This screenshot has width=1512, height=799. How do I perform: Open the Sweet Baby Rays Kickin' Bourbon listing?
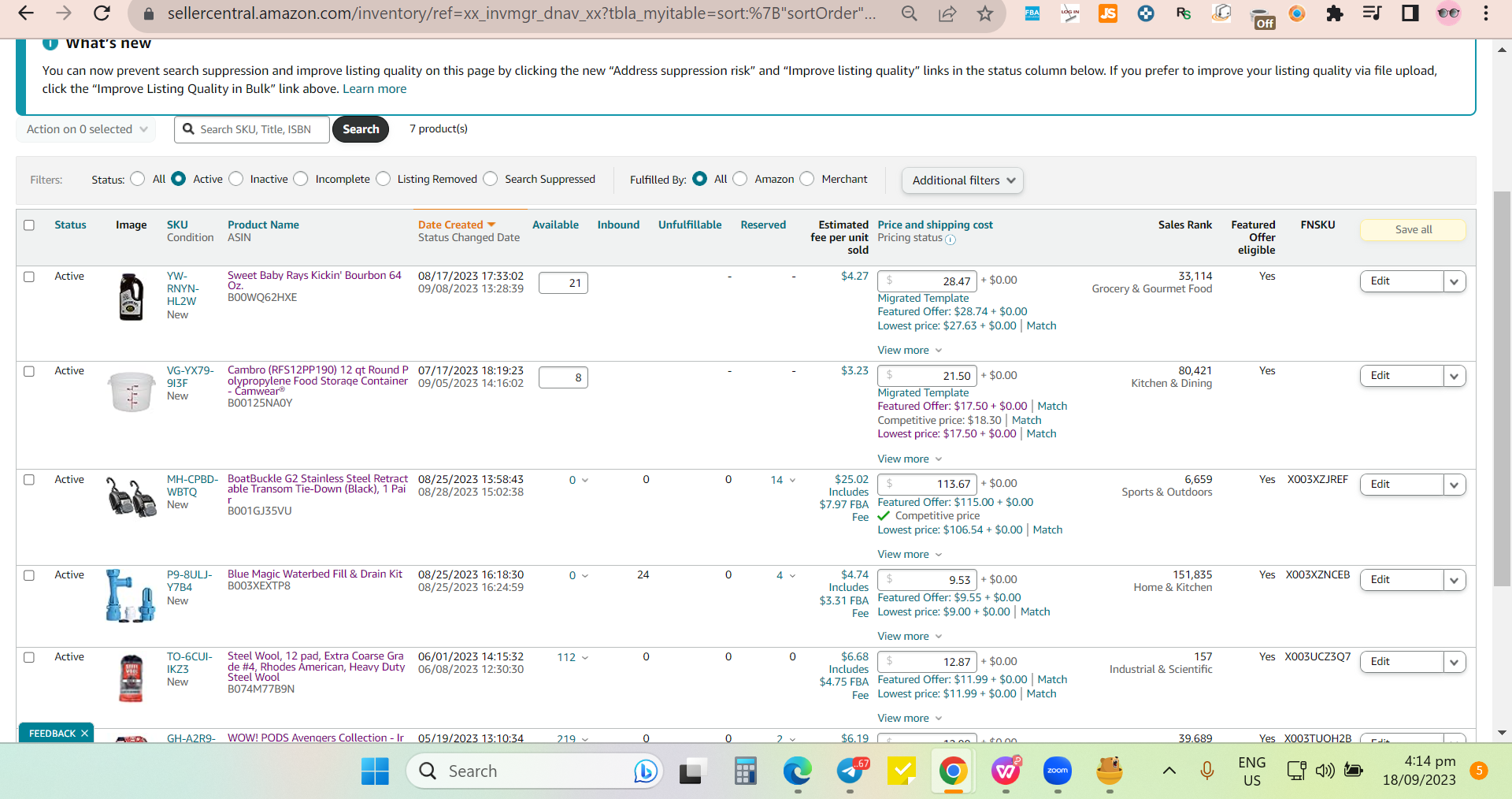pyautogui.click(x=314, y=280)
